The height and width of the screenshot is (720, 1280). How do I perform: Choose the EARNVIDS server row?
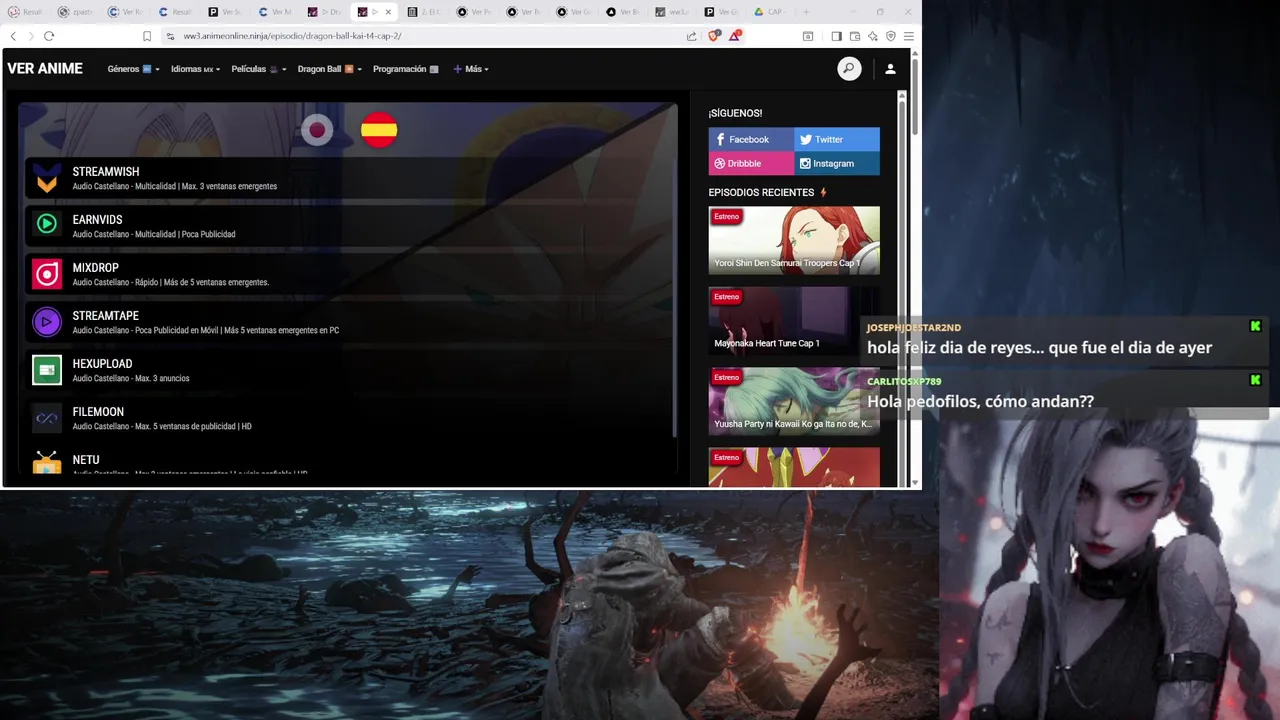click(x=349, y=226)
